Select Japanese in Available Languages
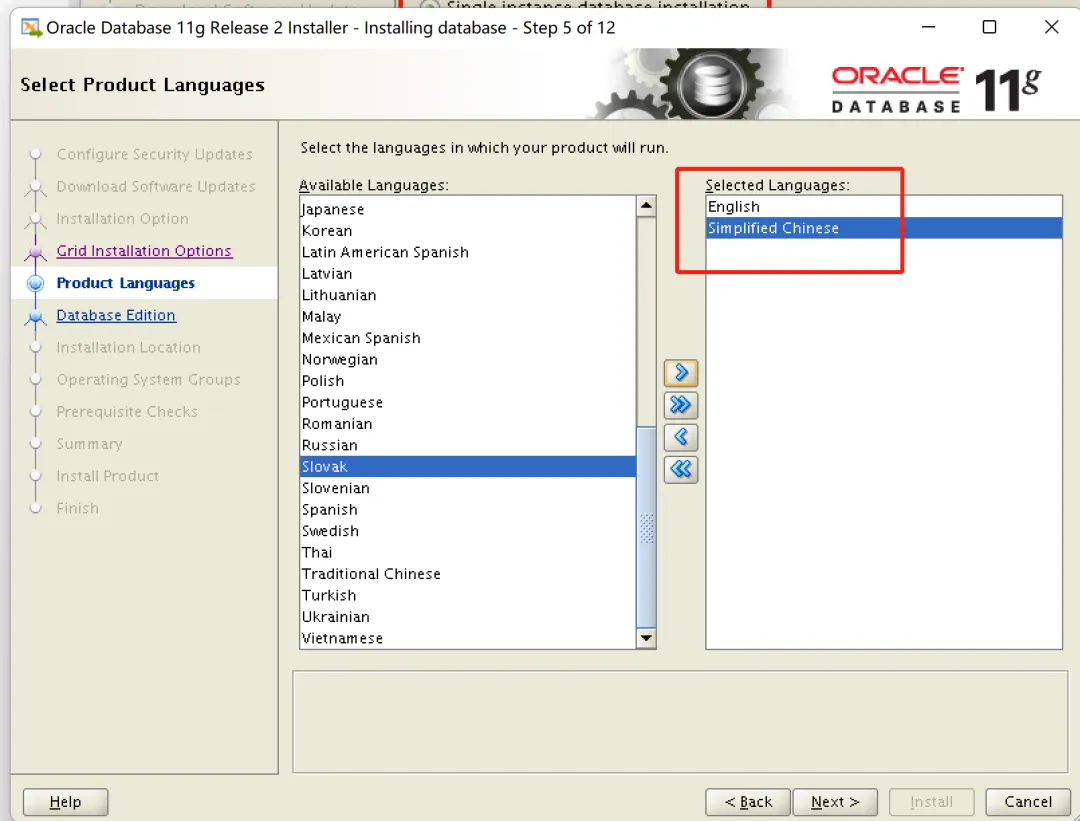 pos(468,209)
